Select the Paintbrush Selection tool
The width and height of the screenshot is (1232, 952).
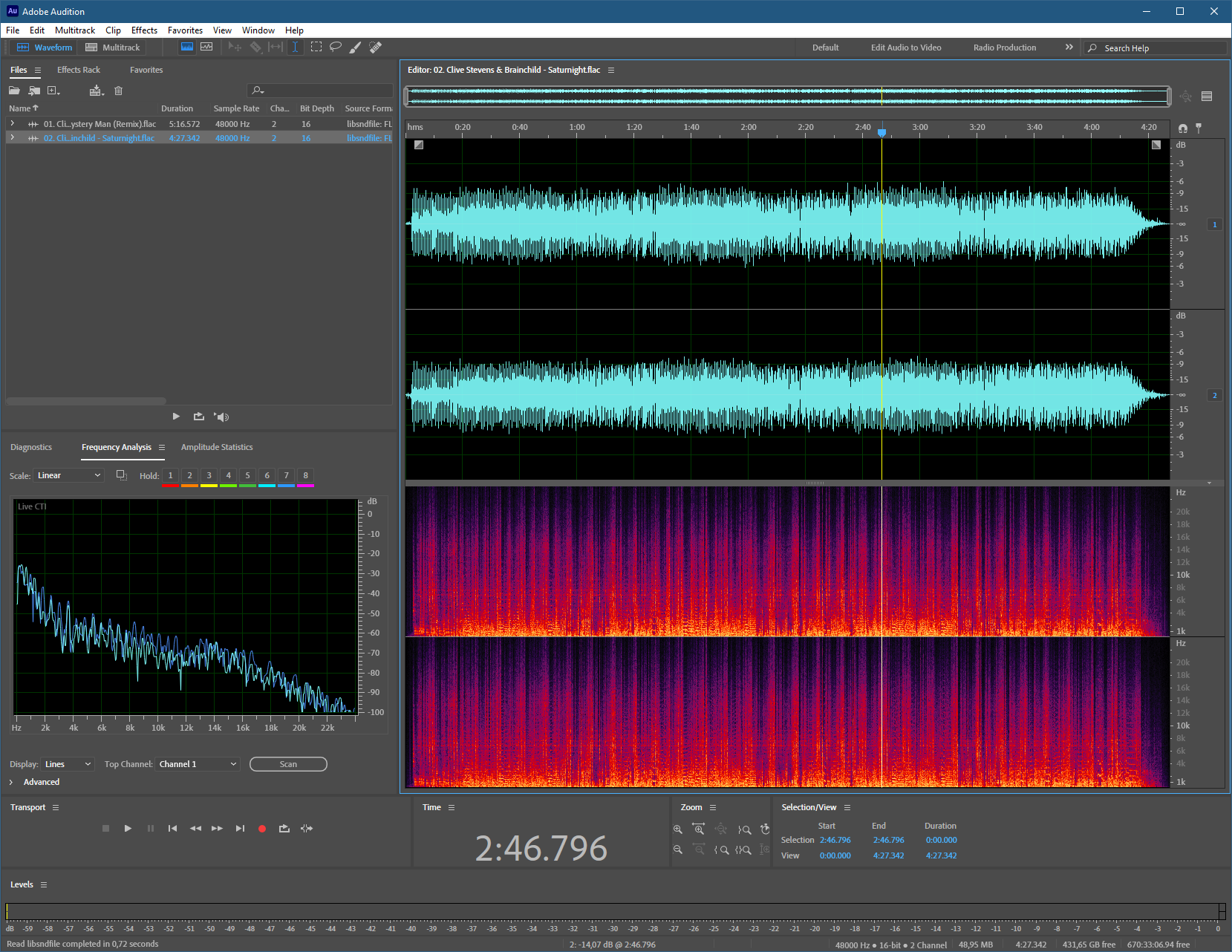pyautogui.click(x=356, y=47)
